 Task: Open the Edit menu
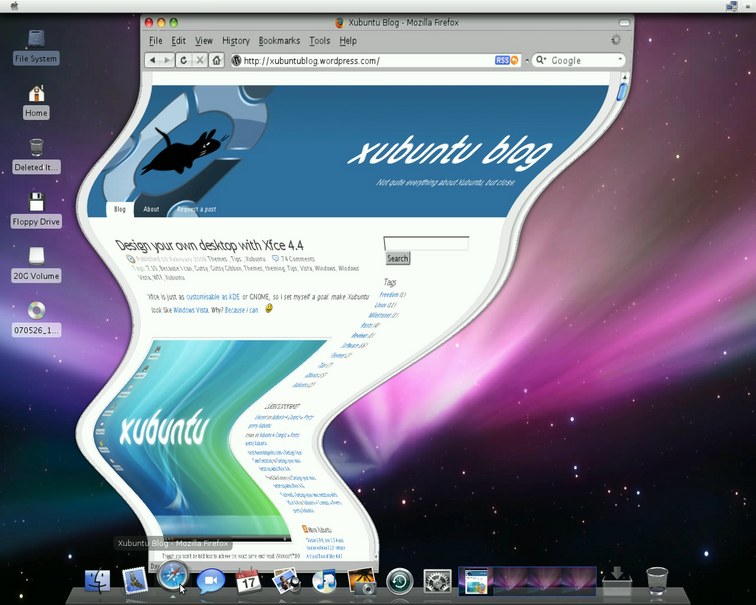[x=178, y=40]
